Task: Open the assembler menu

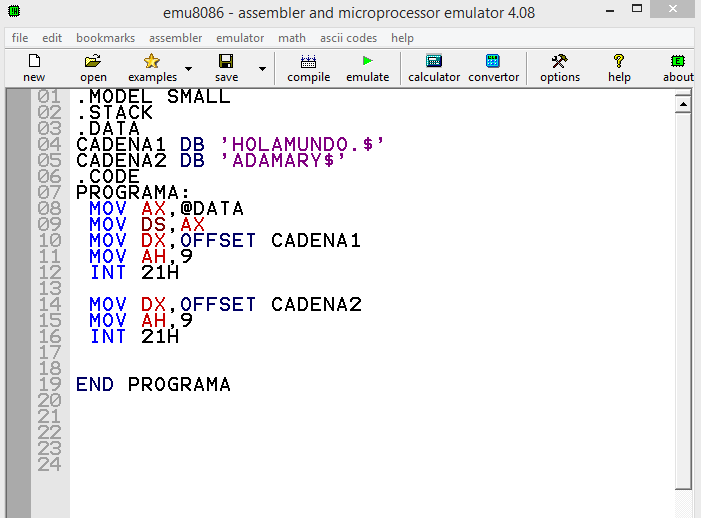Action: (176, 38)
